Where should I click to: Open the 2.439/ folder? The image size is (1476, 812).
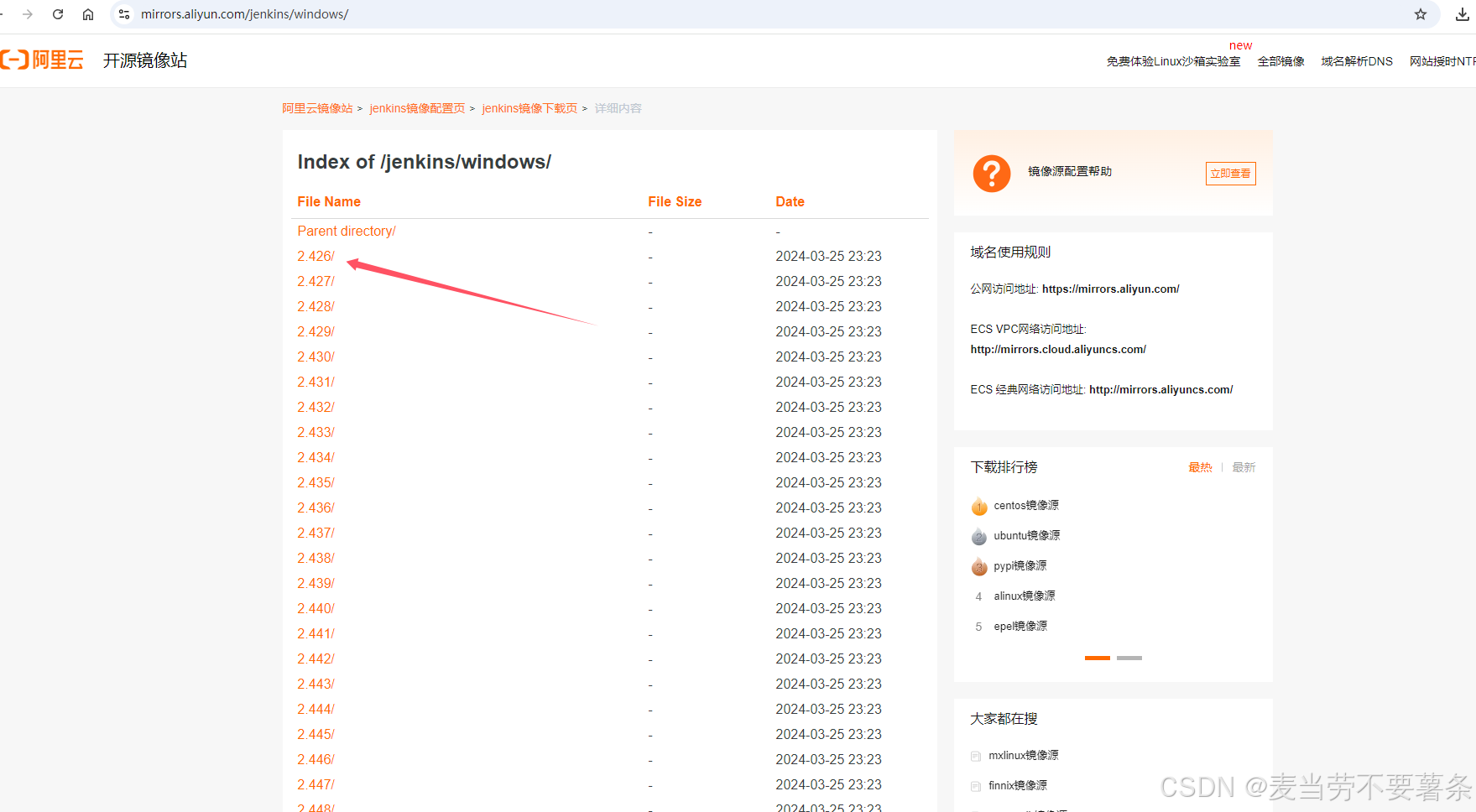click(316, 583)
